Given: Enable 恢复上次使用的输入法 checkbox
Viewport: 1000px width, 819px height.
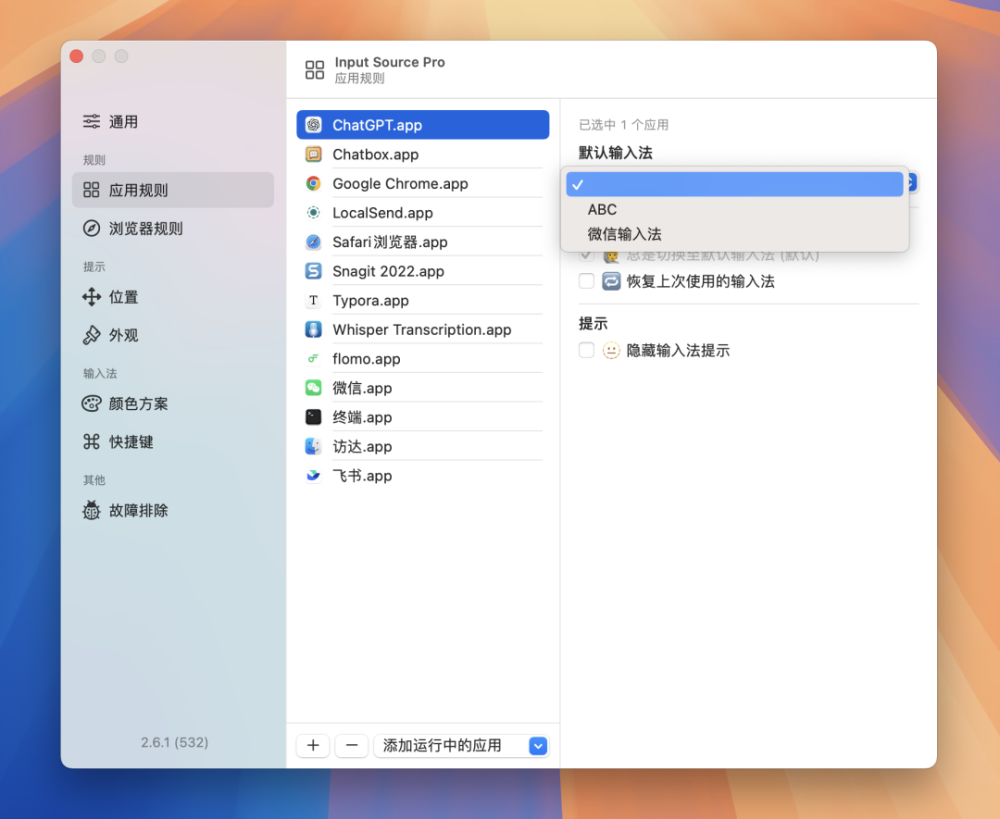Looking at the screenshot, I should pyautogui.click(x=586, y=281).
